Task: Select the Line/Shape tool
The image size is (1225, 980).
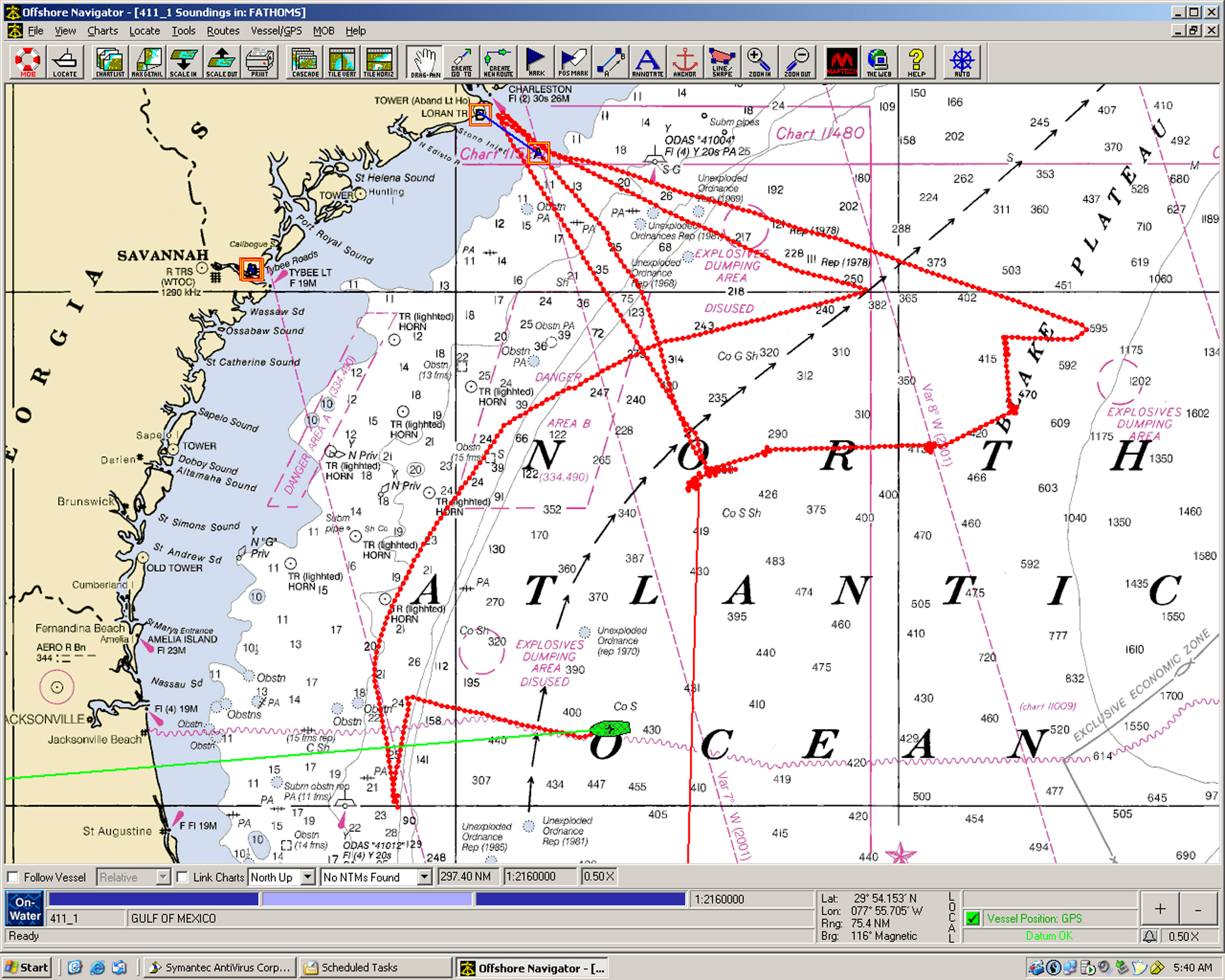Action: pyautogui.click(x=722, y=62)
